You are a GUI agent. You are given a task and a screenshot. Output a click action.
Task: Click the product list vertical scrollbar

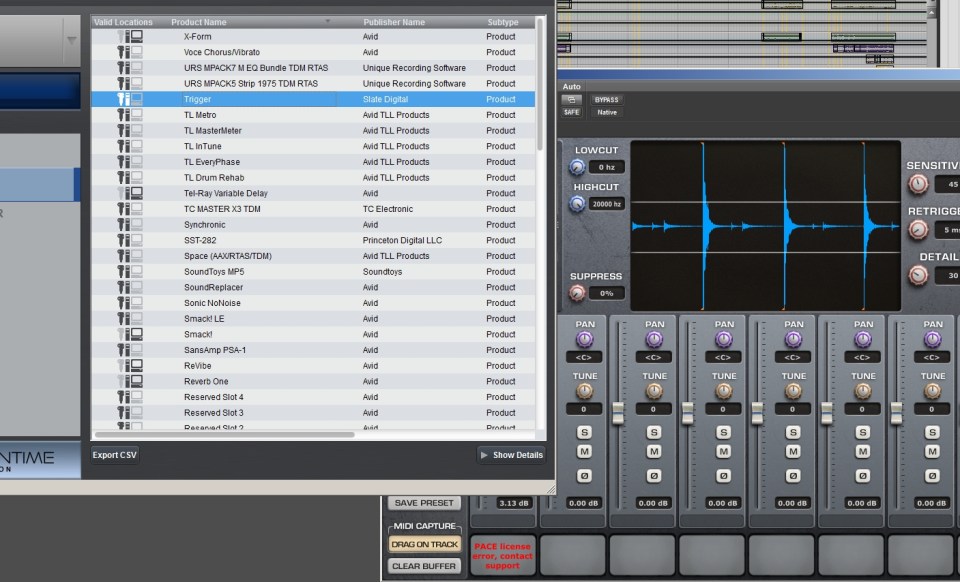tap(541, 80)
